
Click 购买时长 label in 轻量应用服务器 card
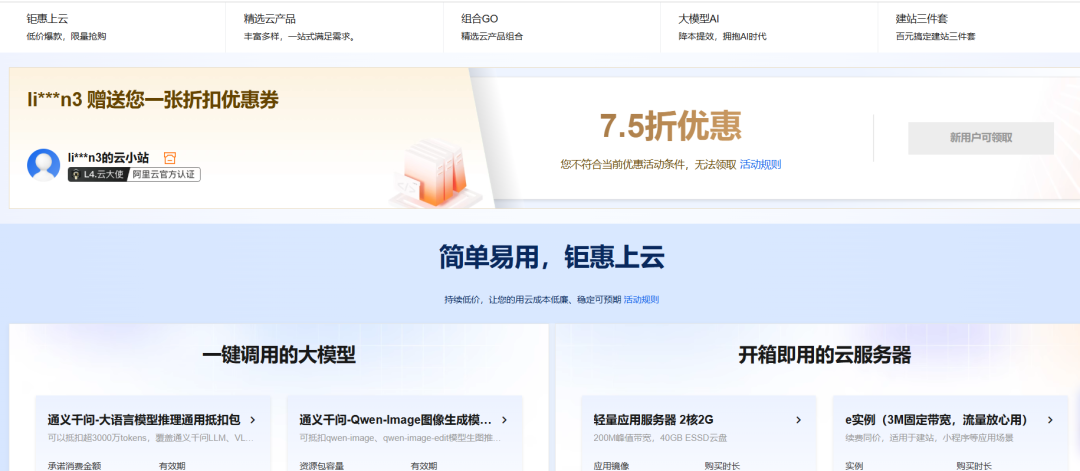722,466
